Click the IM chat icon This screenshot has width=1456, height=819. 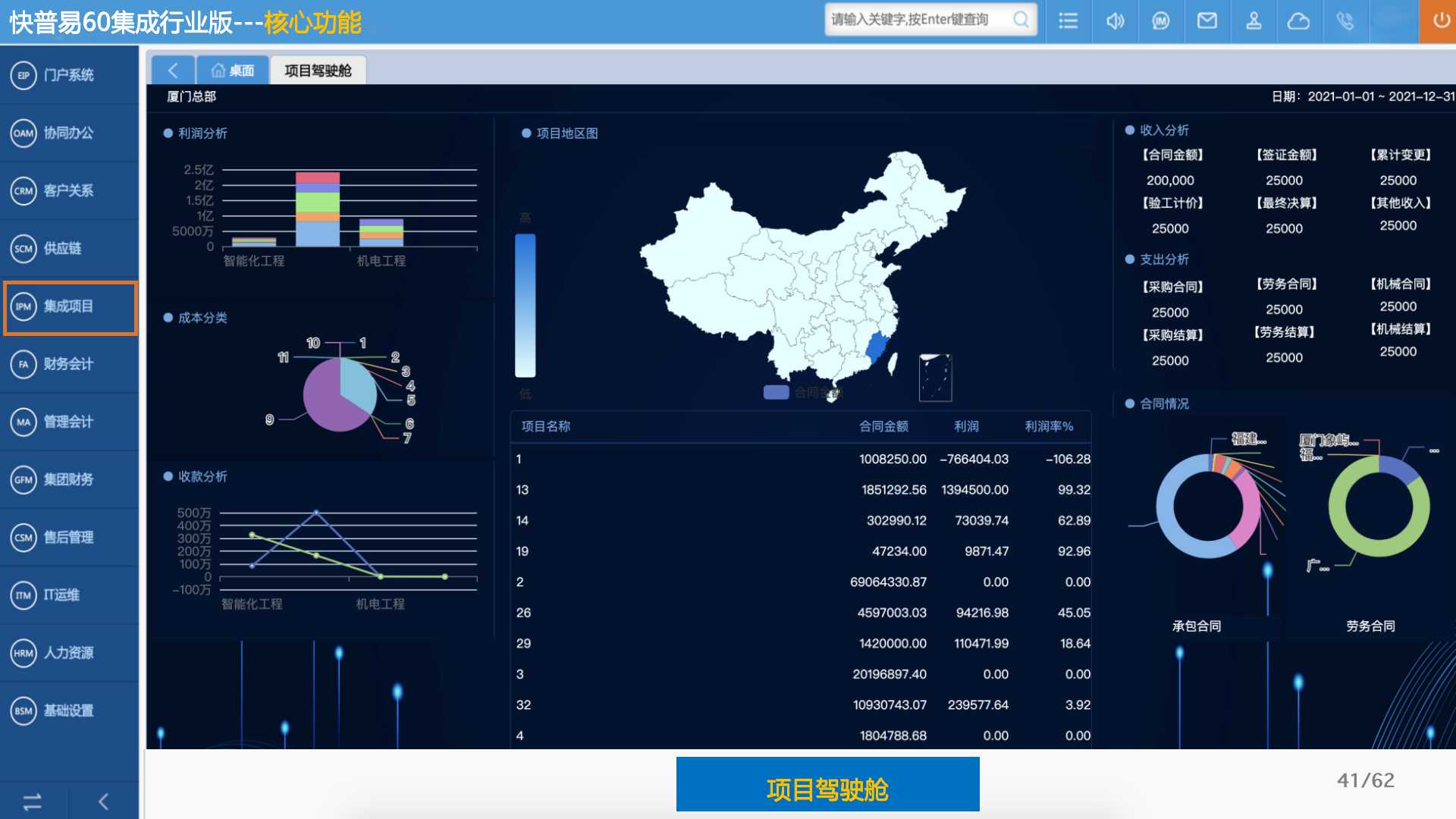tap(1160, 21)
